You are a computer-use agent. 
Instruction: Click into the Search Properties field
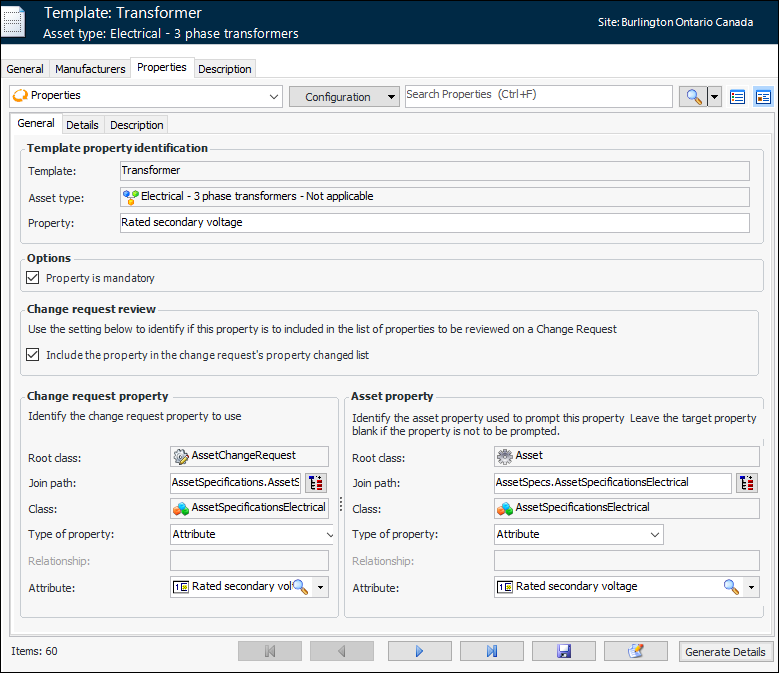pos(538,96)
